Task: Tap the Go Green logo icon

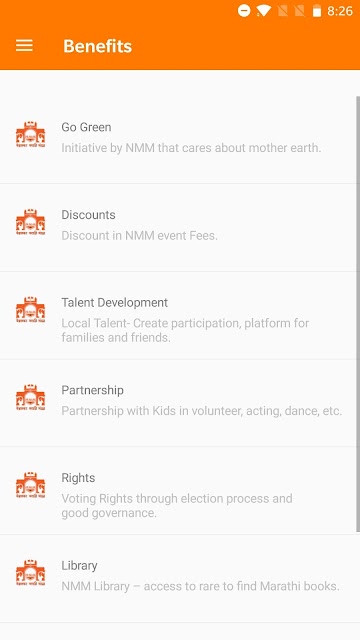Action: point(31,135)
